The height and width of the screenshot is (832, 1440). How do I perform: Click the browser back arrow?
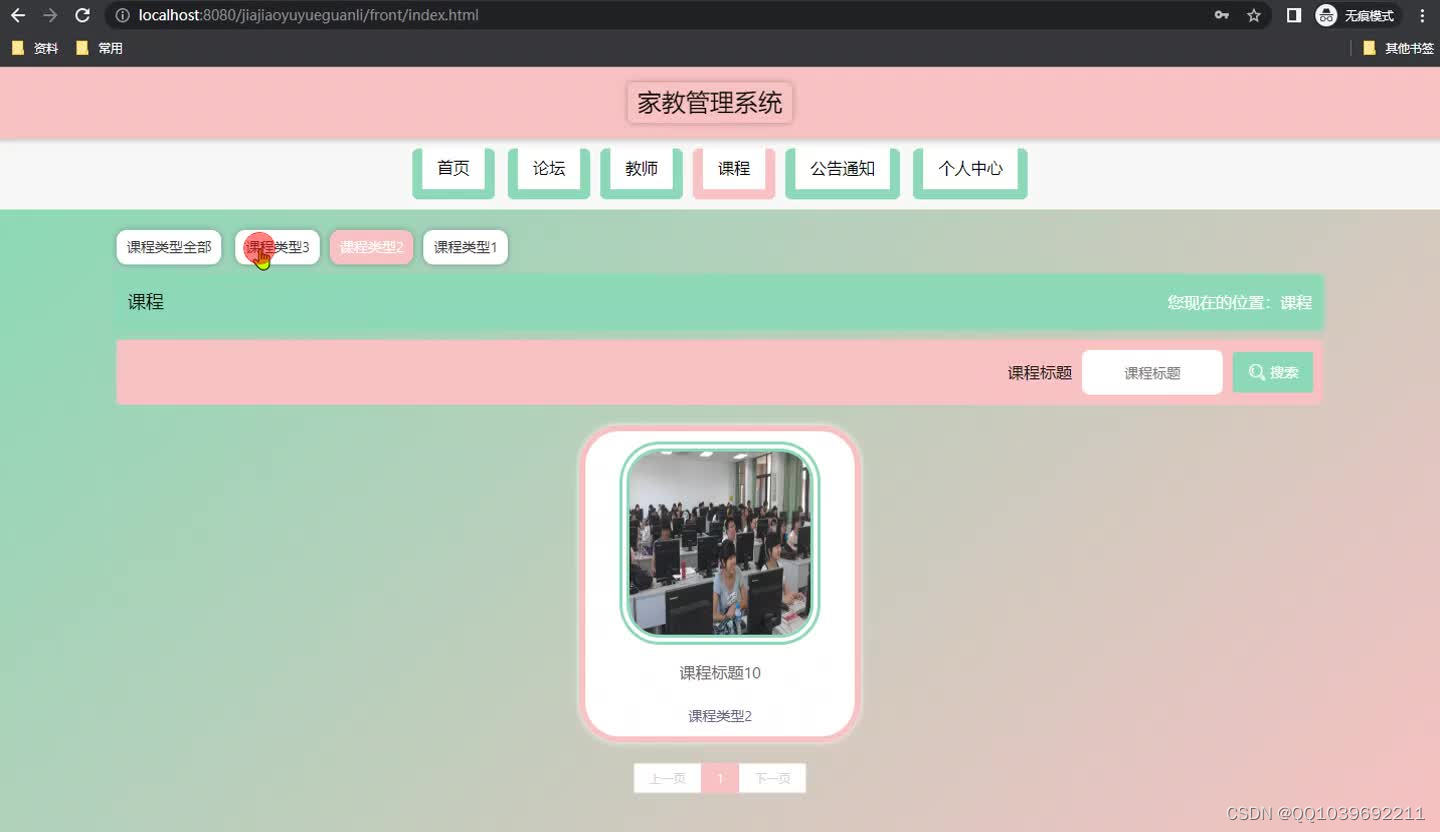point(17,15)
